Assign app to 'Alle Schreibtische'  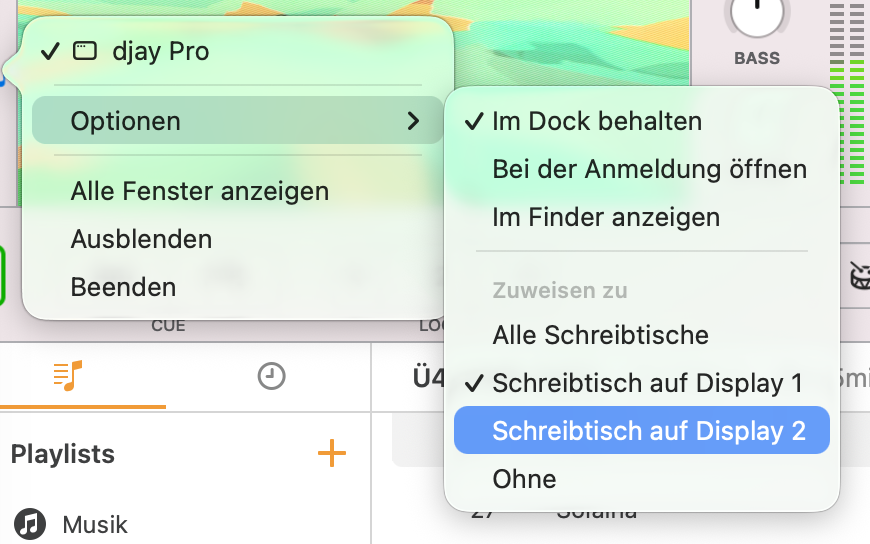pos(600,335)
